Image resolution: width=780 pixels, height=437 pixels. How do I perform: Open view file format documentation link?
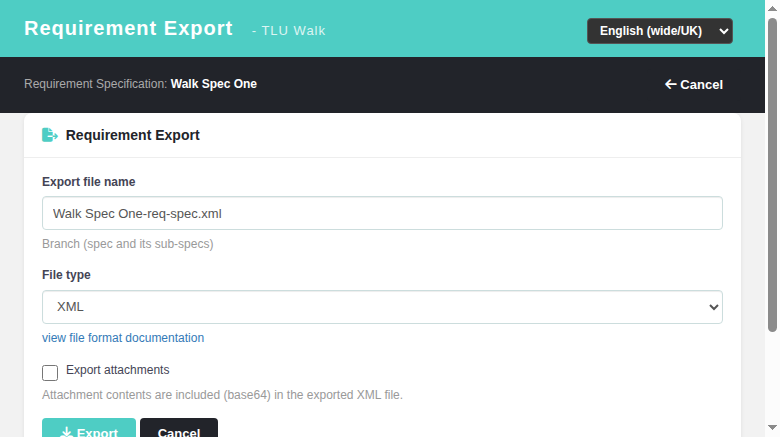123,338
